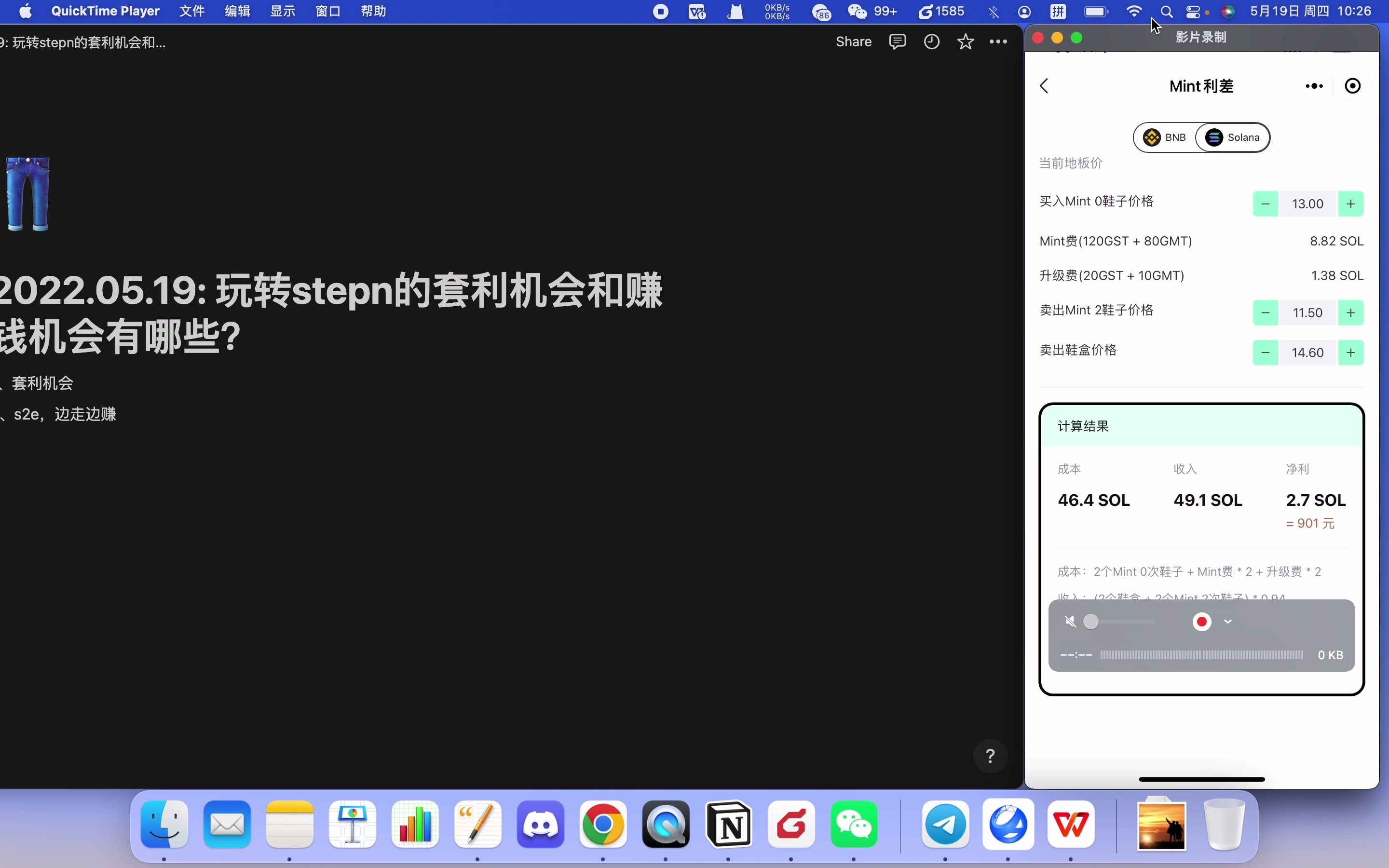The width and height of the screenshot is (1389, 868).
Task: Open Numbers from the Dock
Action: point(415,825)
